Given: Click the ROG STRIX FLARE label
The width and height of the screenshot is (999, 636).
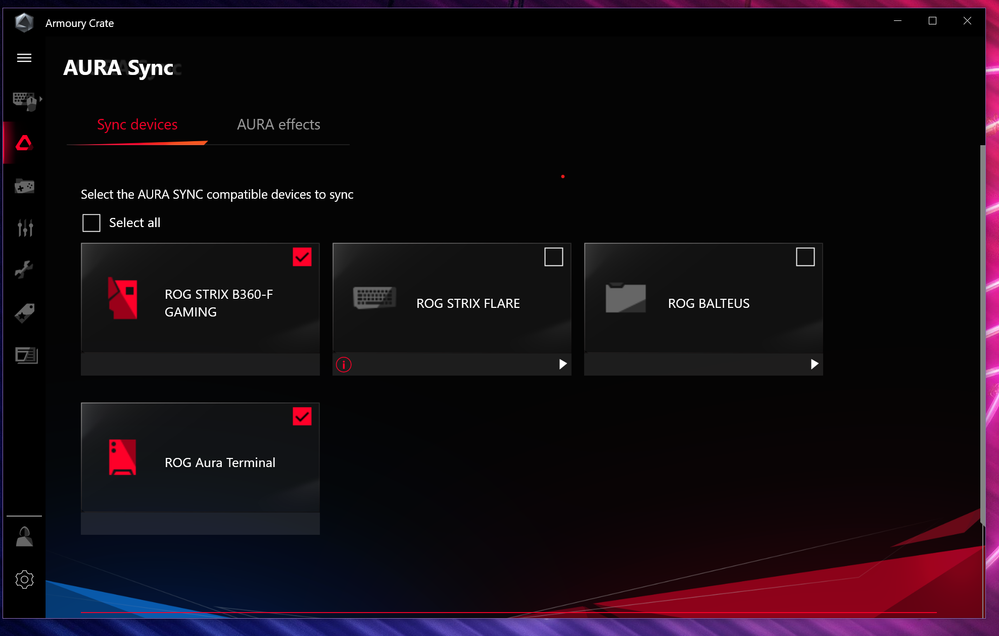Looking at the screenshot, I should click(468, 303).
